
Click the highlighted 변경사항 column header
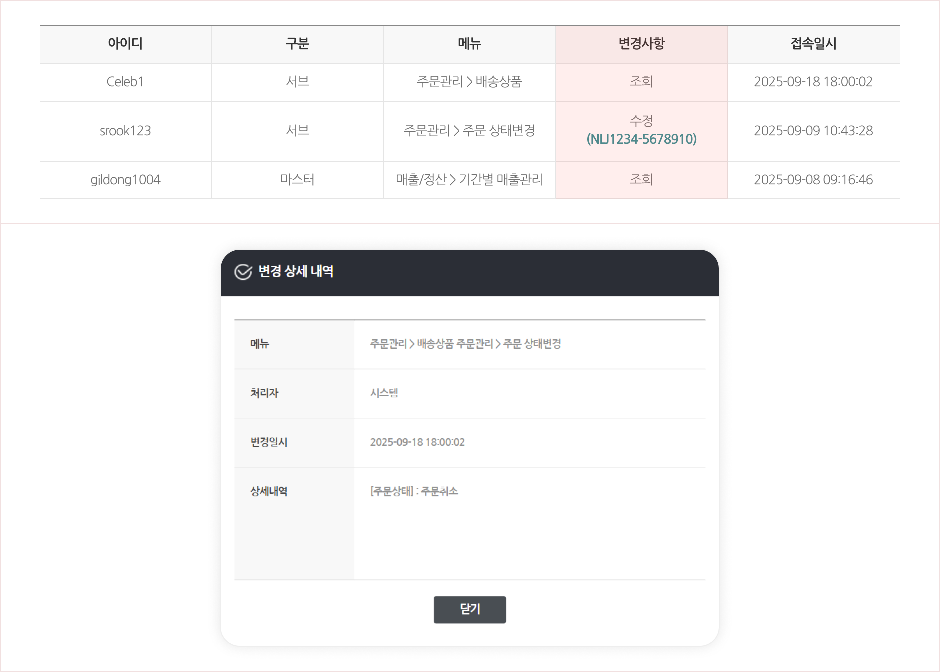point(641,44)
